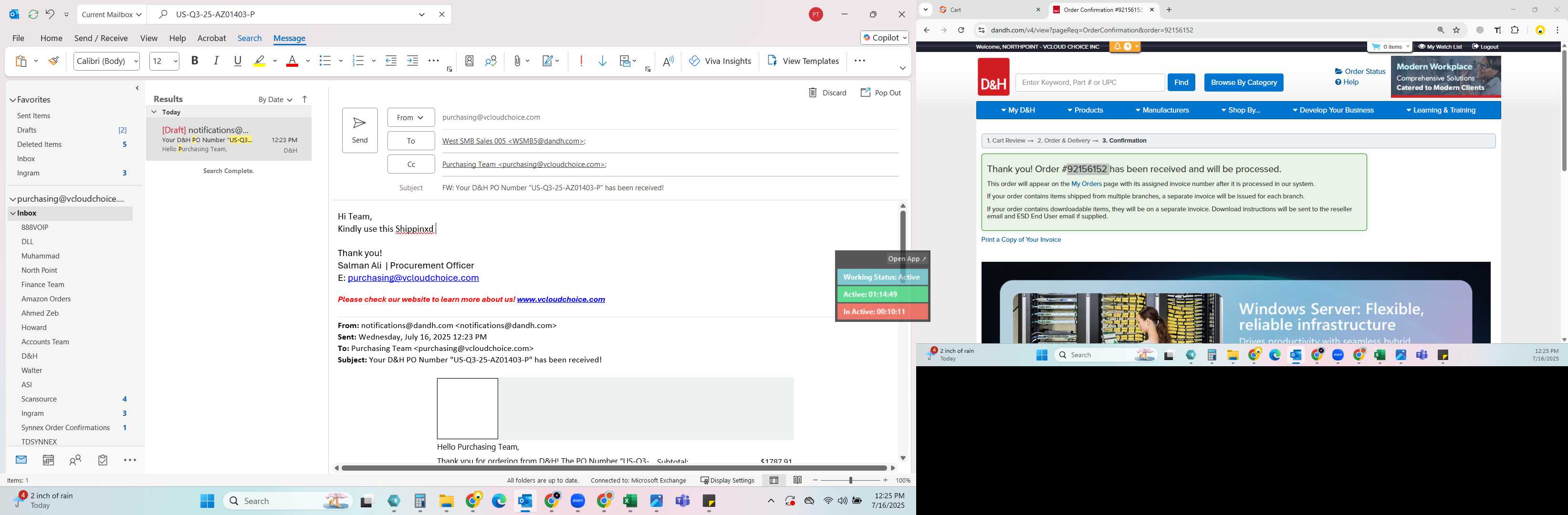Click Check Names icon

(x=491, y=61)
